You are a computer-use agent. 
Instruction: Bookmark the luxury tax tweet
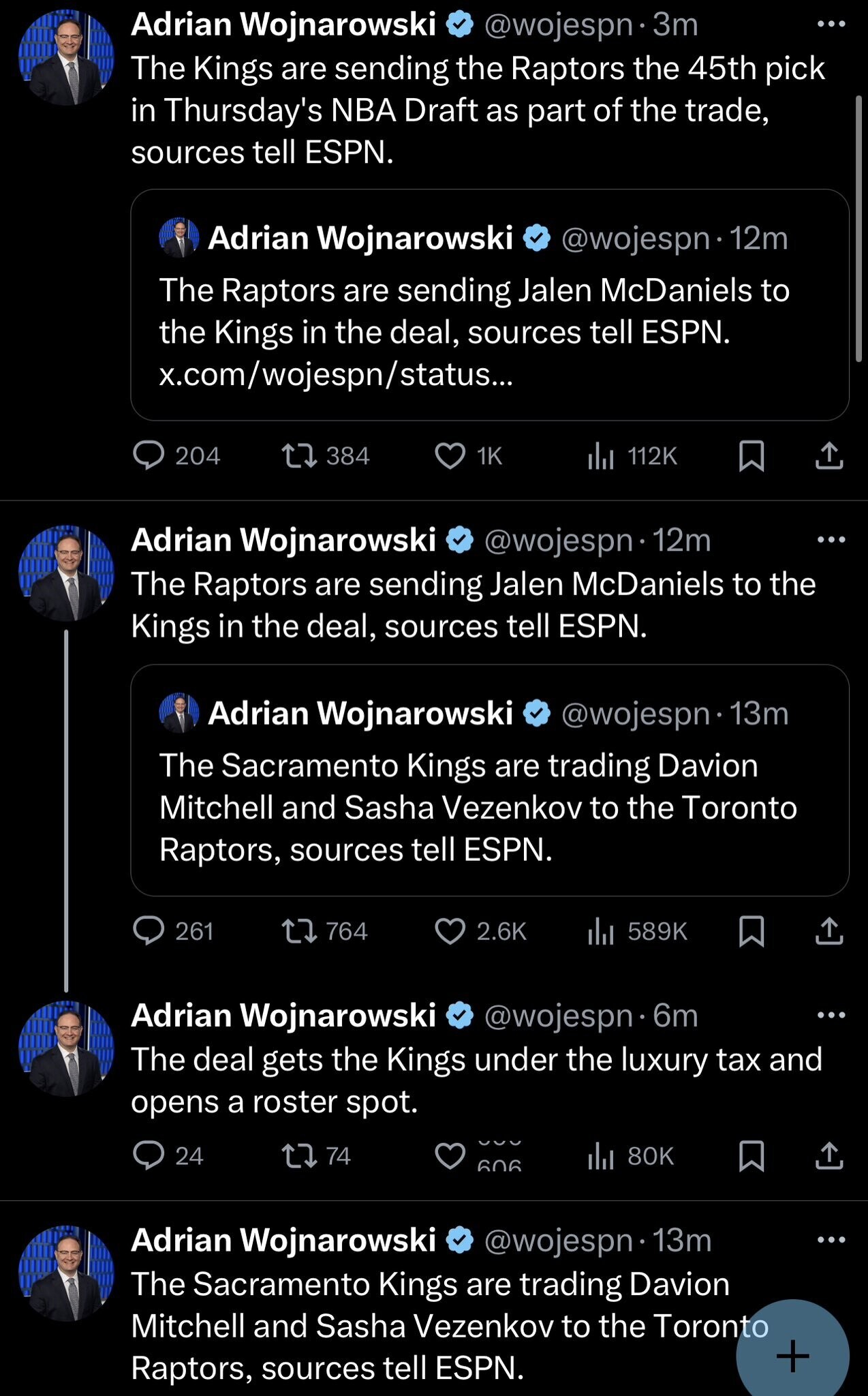[751, 1156]
